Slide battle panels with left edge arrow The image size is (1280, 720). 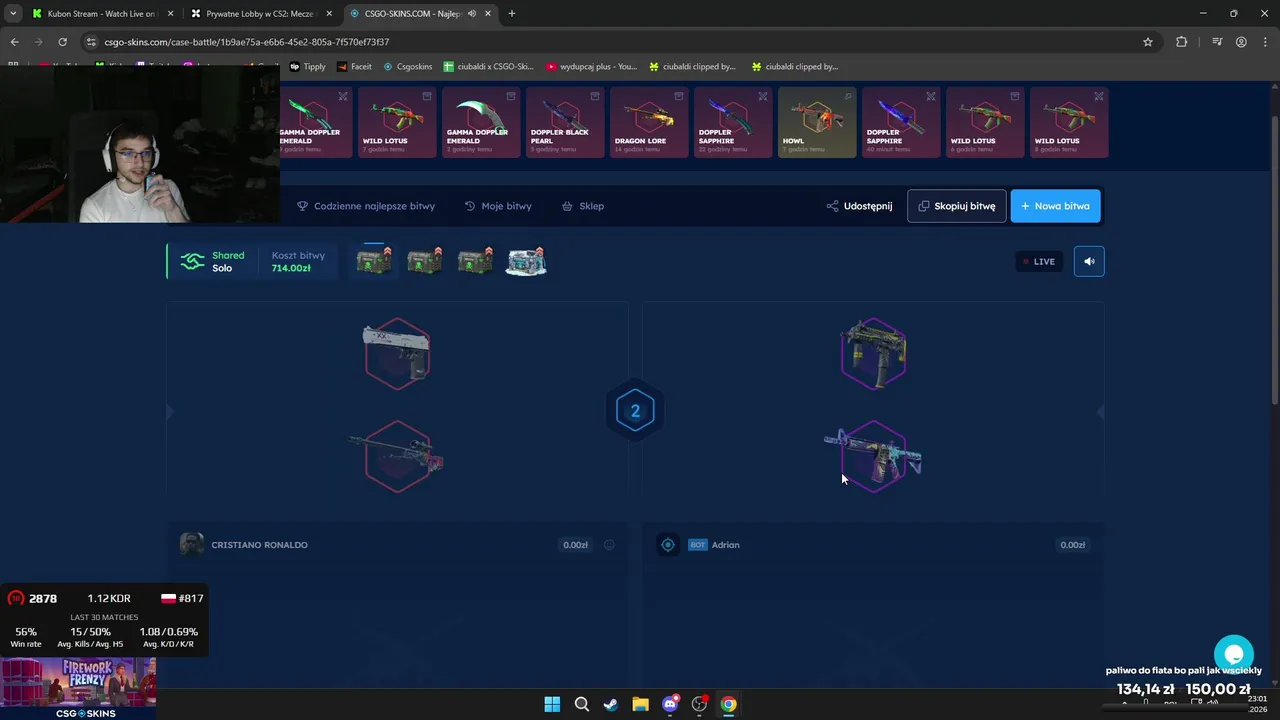(x=169, y=411)
